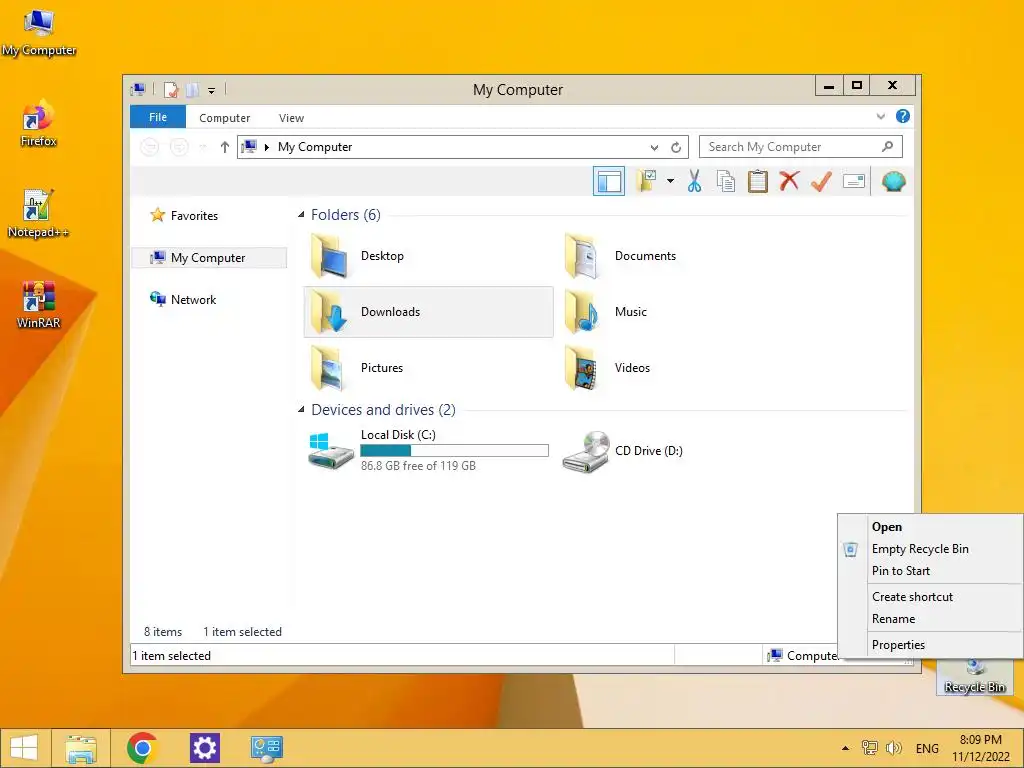This screenshot has height=768, width=1024.
Task: Select the Music folder
Action: pyautogui.click(x=682, y=312)
